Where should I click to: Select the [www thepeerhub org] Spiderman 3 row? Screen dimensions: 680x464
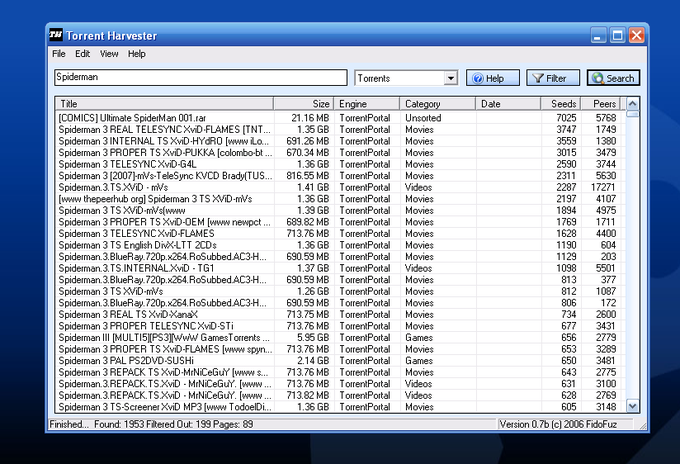(342, 199)
